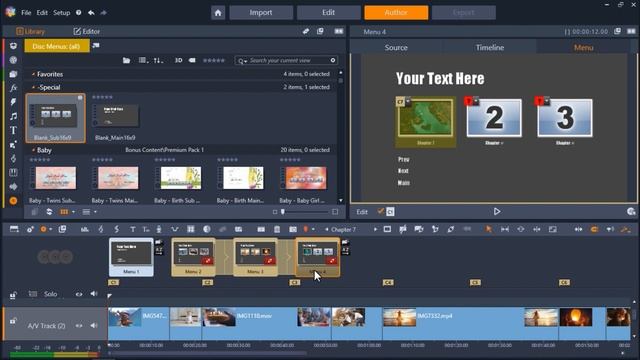Clear the library search field

333,60
